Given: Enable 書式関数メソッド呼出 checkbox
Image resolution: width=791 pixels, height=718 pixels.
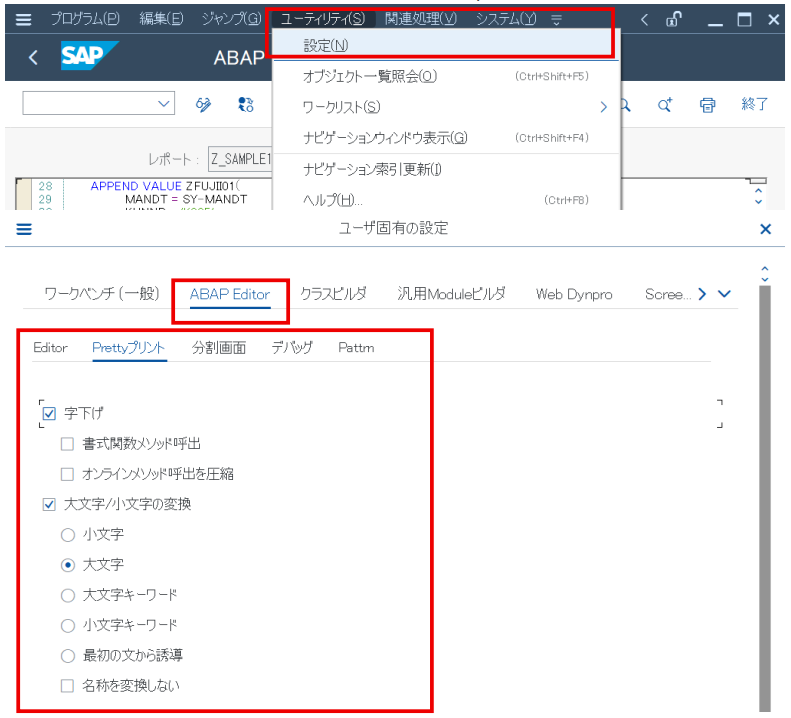Looking at the screenshot, I should 67,444.
